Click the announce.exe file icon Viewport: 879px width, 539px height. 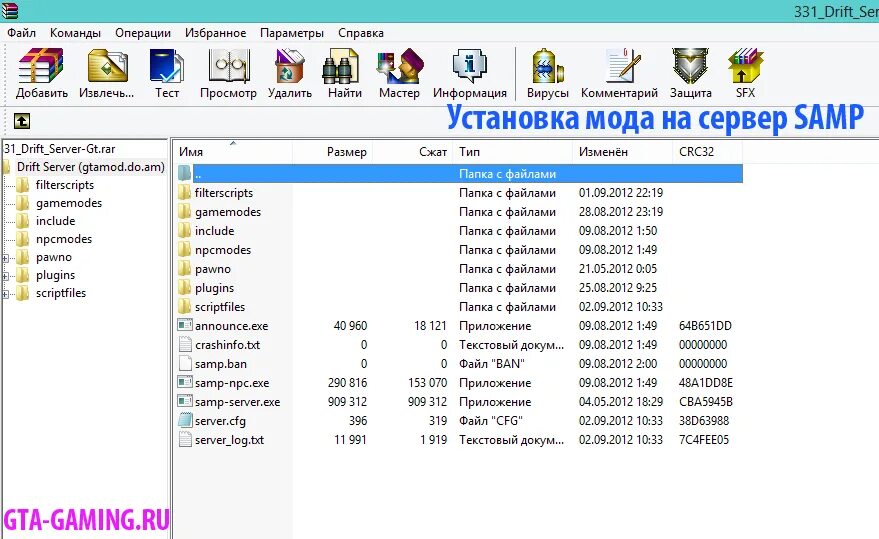pos(184,325)
